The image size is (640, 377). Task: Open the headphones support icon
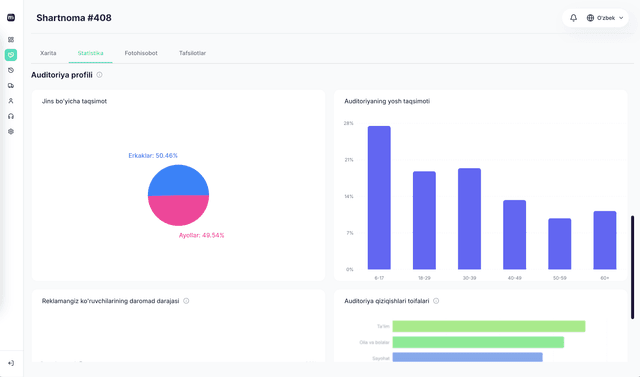pyautogui.click(x=11, y=116)
